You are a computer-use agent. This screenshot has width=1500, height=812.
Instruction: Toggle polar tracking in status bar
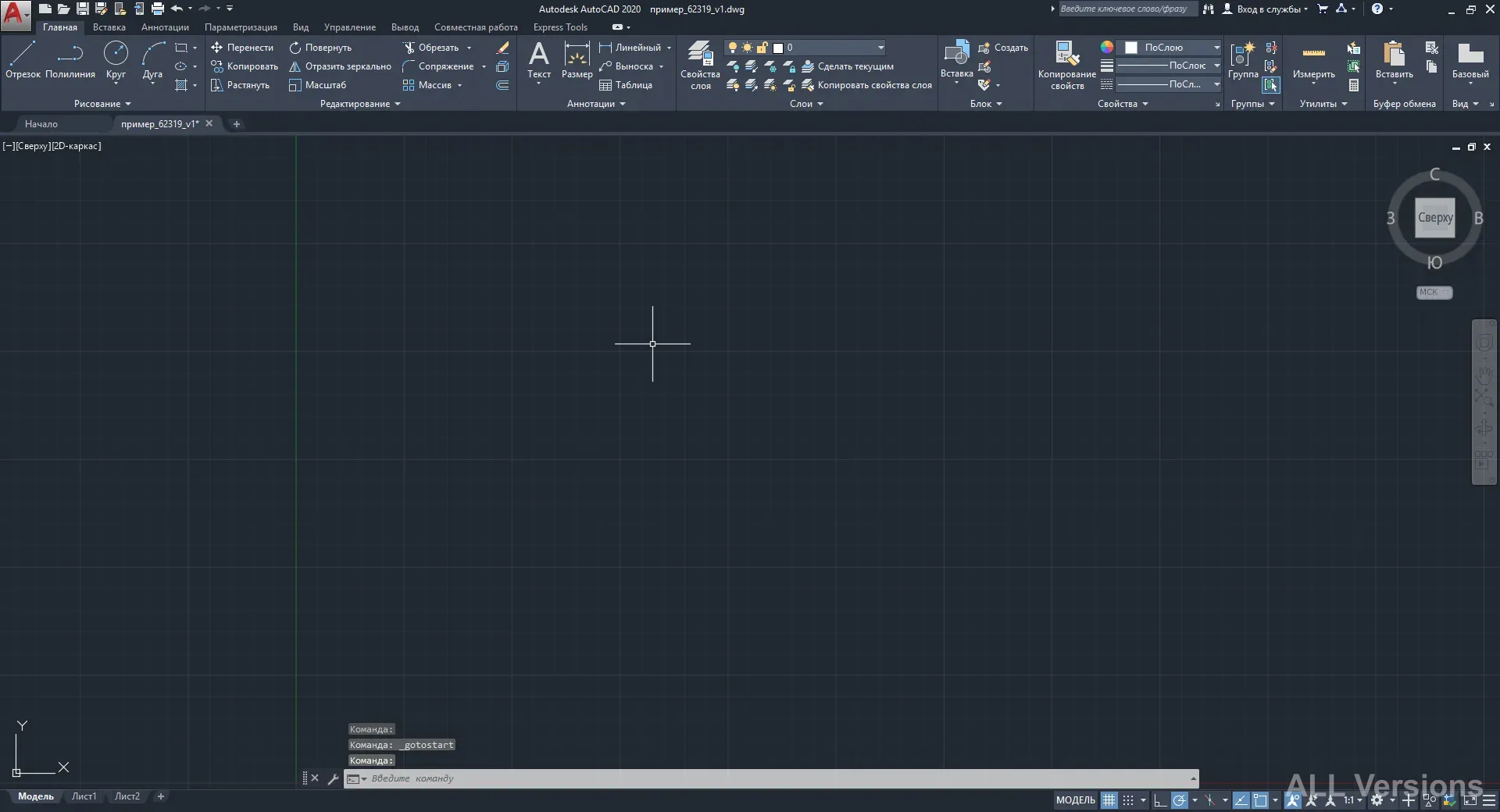[x=1180, y=800]
